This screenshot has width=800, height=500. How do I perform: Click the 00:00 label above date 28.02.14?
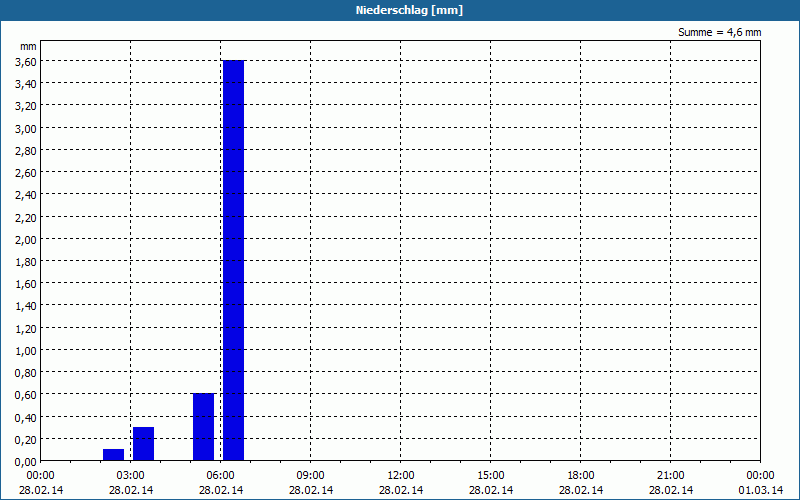click(x=40, y=476)
